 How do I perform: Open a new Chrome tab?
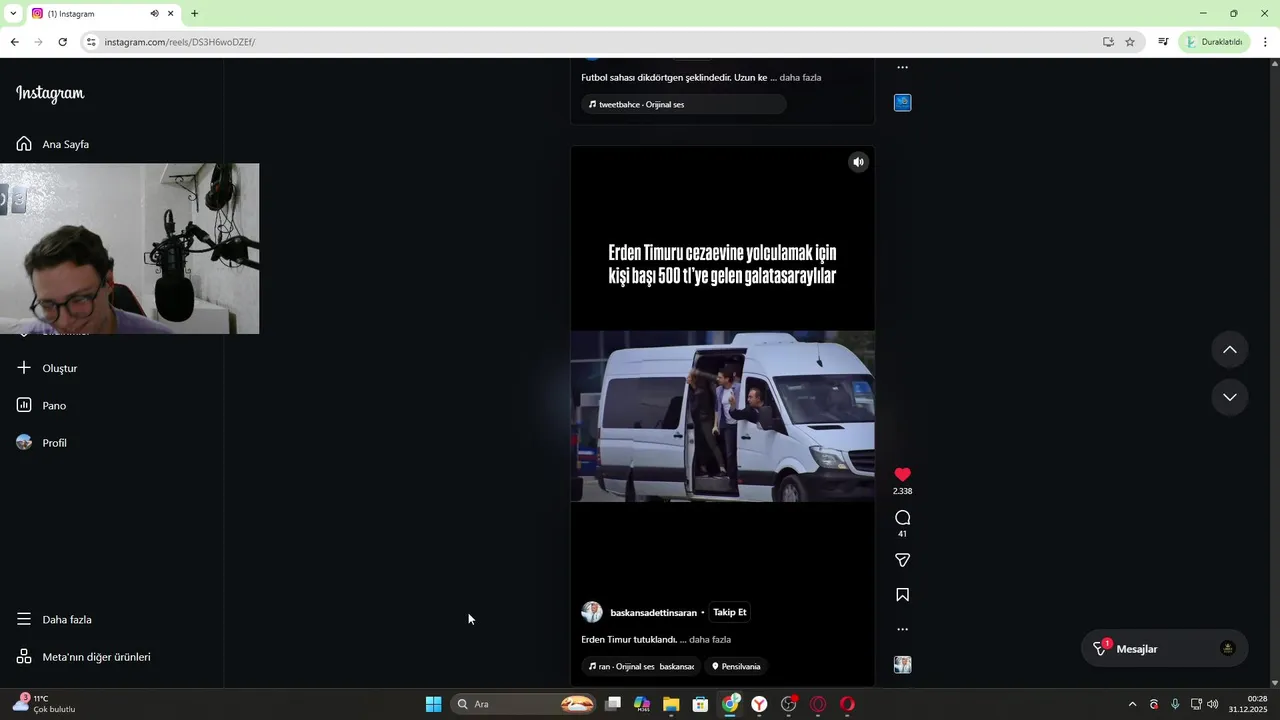click(x=194, y=14)
